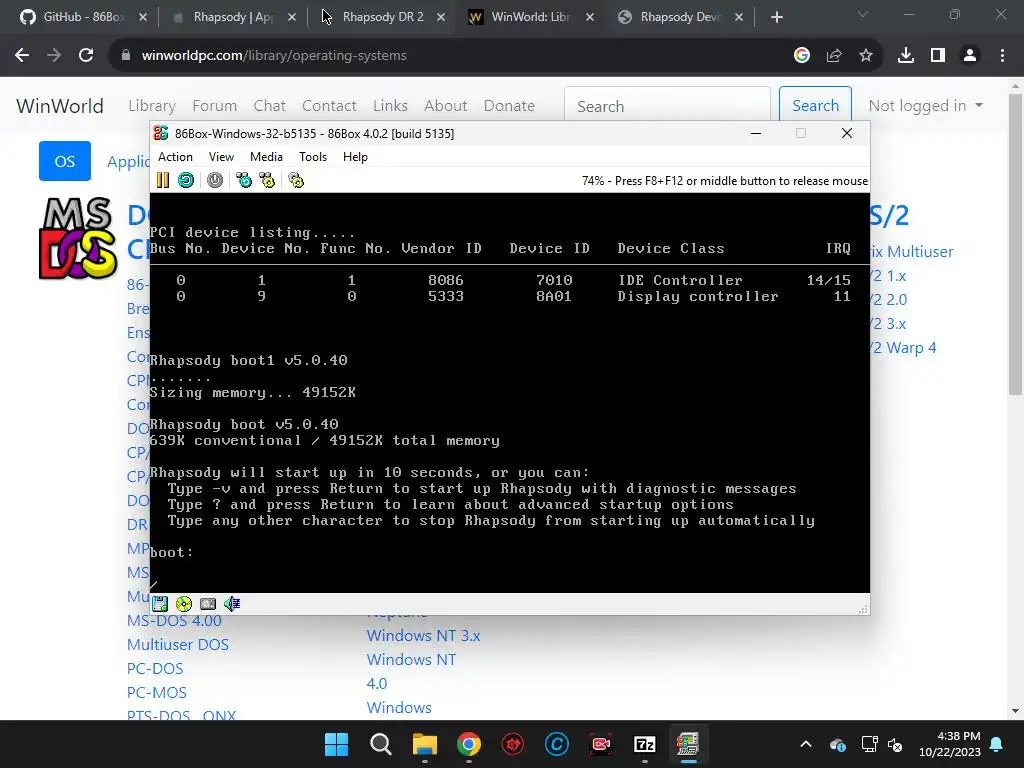The width and height of the screenshot is (1024, 768).
Task: Switch to Rhapsody DR 2 tab
Action: [383, 17]
